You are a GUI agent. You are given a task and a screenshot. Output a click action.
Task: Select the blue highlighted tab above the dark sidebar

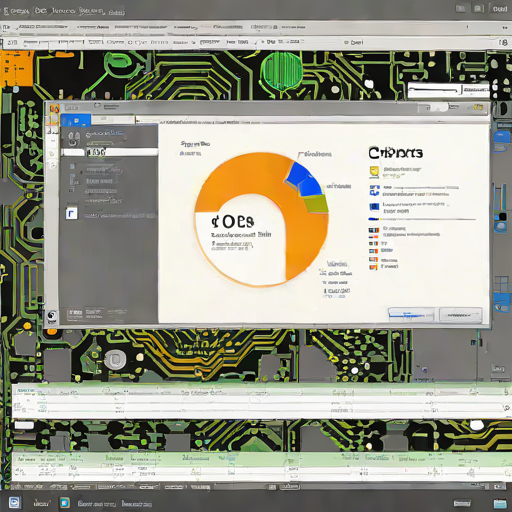[76, 120]
